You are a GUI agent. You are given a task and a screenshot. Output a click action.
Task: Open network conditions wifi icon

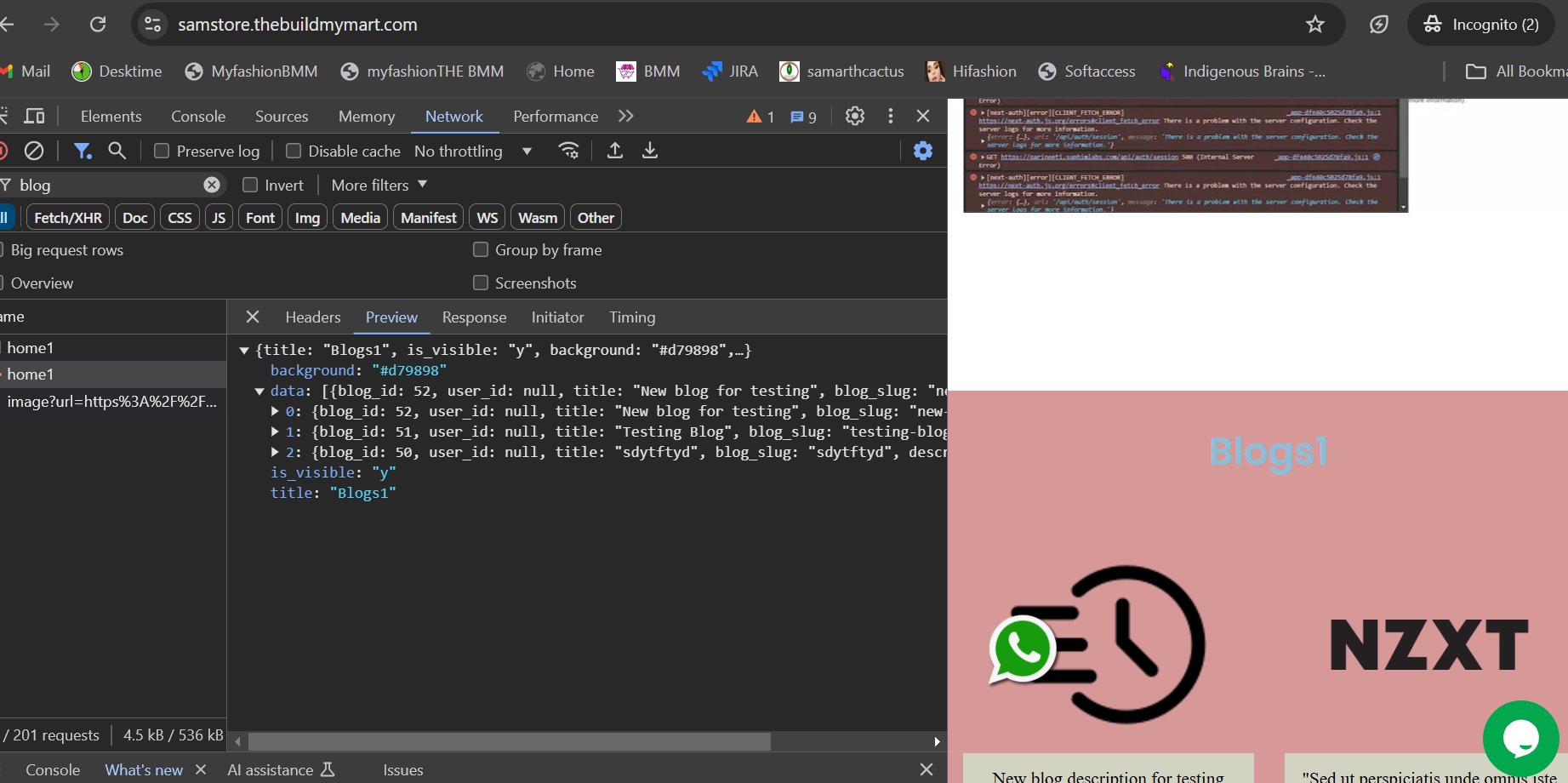(x=568, y=151)
